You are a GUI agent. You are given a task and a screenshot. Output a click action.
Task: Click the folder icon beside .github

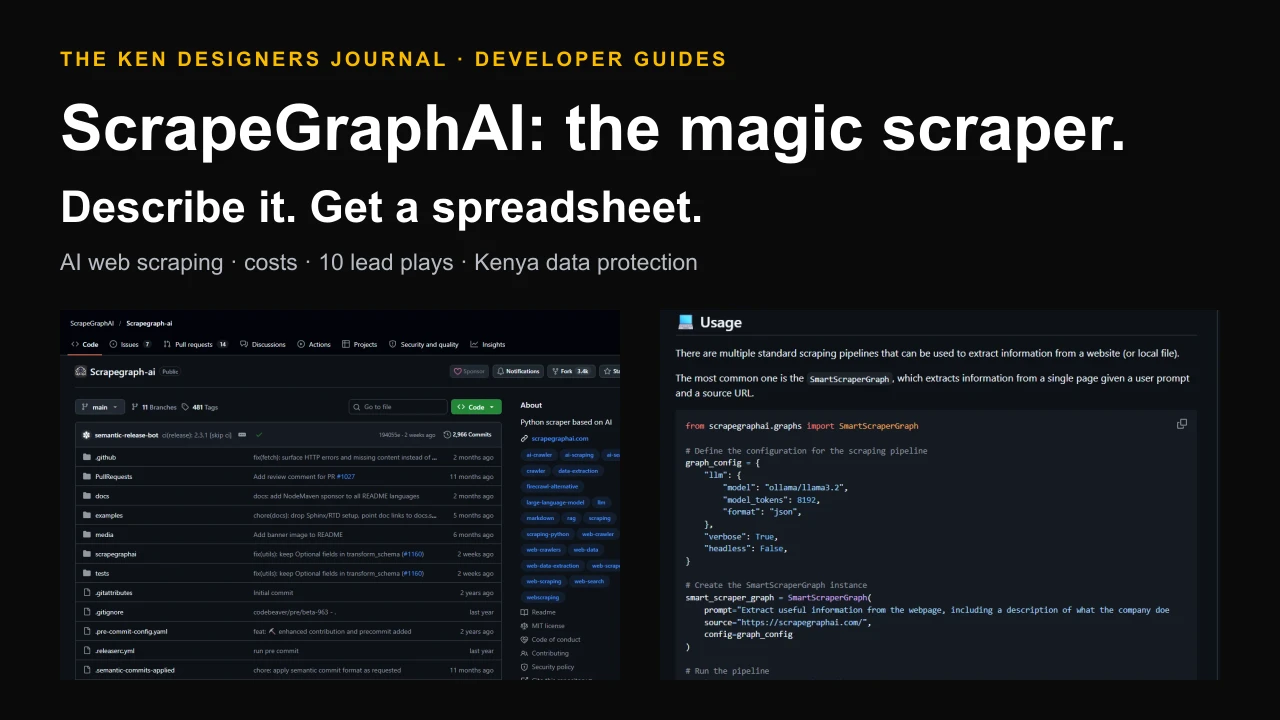[x=87, y=457]
